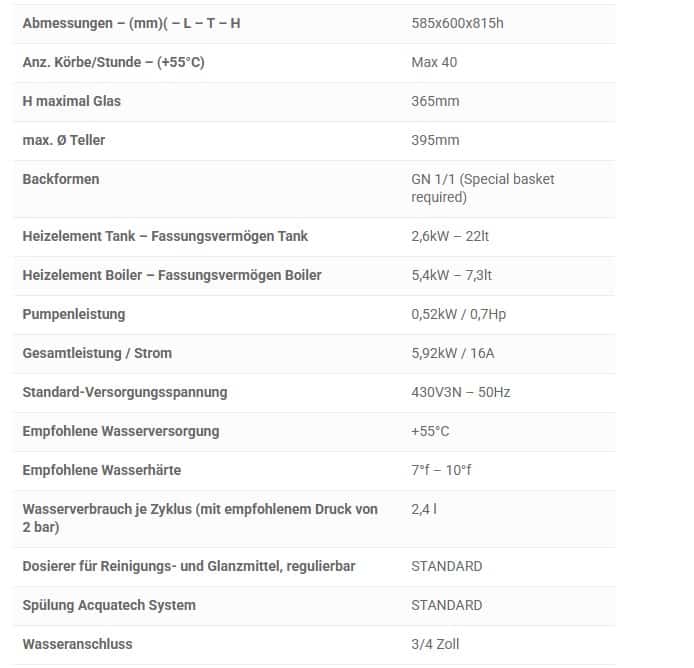The image size is (694, 668).
Task: Click the Standard-Versorgungsspannung label
Action: click(x=124, y=392)
